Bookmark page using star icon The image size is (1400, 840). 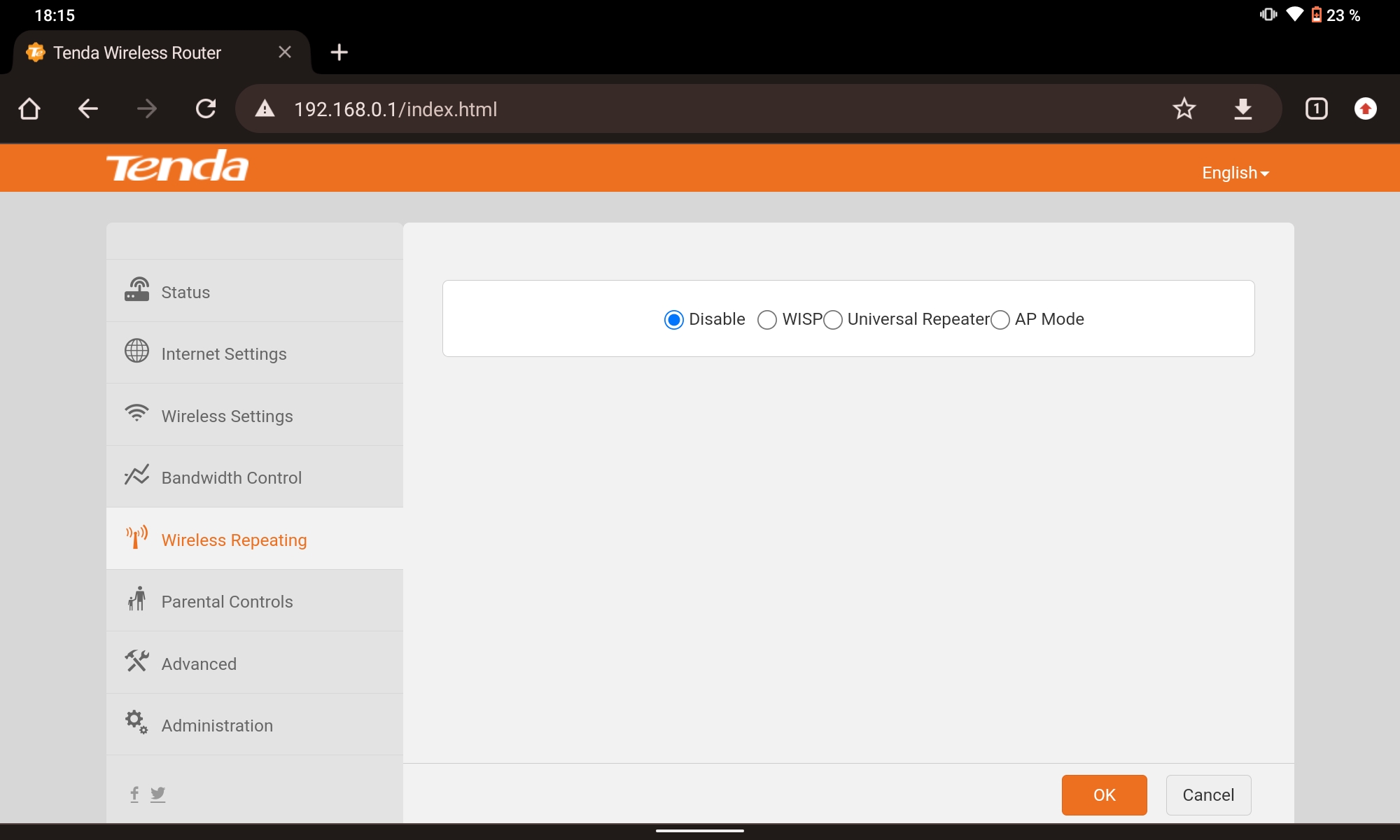point(1184,108)
